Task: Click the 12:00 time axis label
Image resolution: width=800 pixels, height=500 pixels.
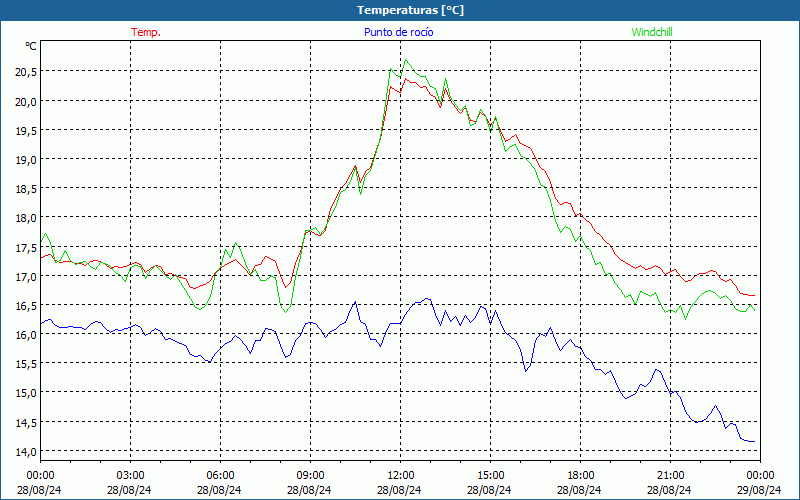Action: [x=401, y=476]
